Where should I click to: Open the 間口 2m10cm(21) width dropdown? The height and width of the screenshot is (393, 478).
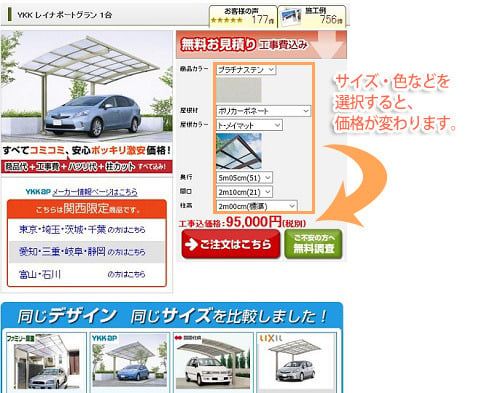(244, 192)
